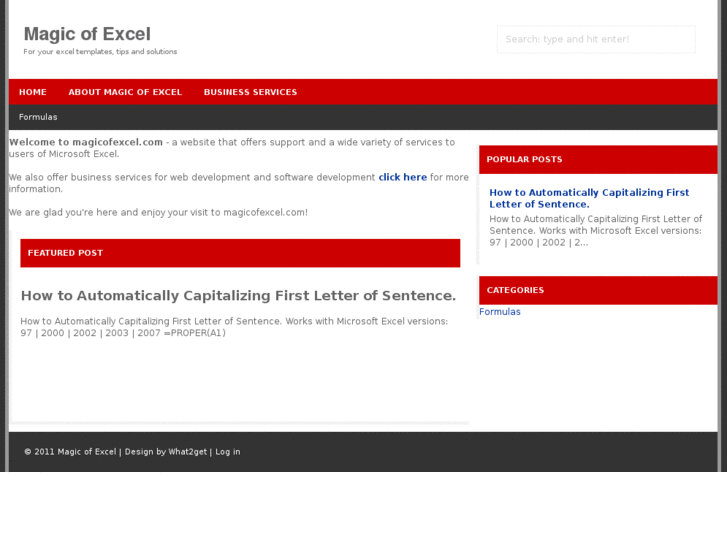The width and height of the screenshot is (727, 545).
Task: Click the Magic of Excel footer link
Action: pos(87,452)
